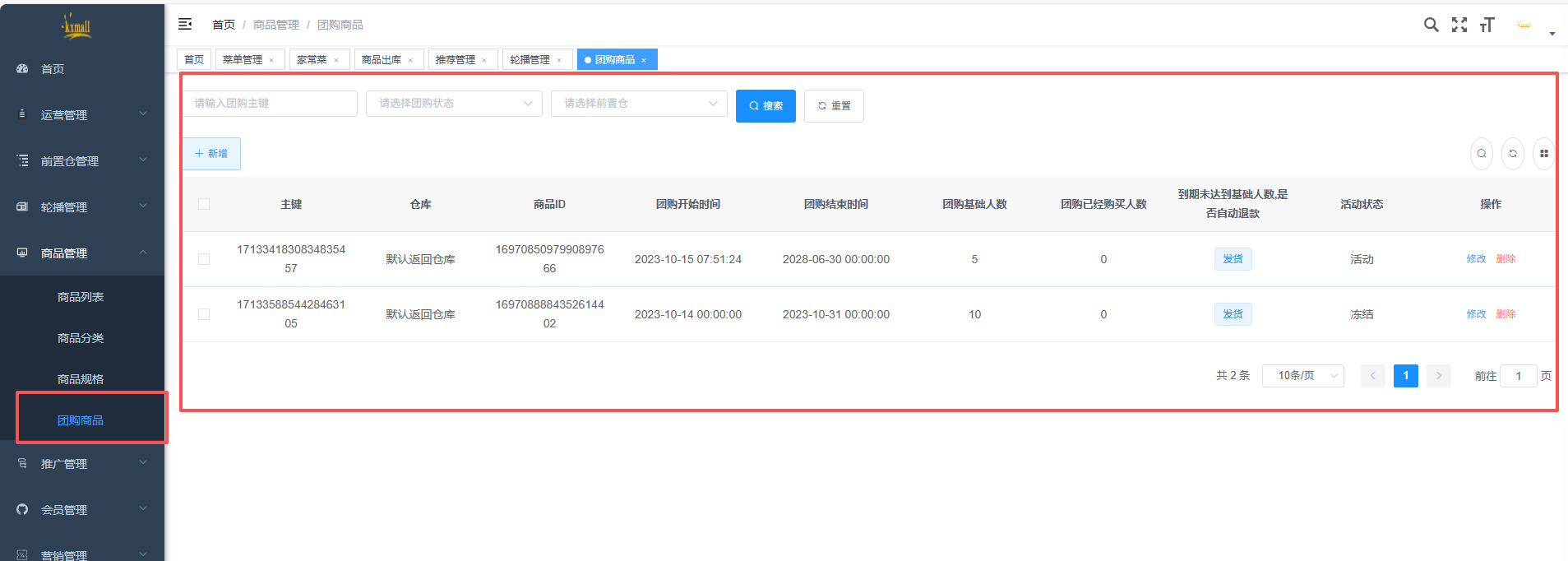Toggle search bar visibility round icon
Viewport: 1568px width, 561px height.
[x=1482, y=154]
